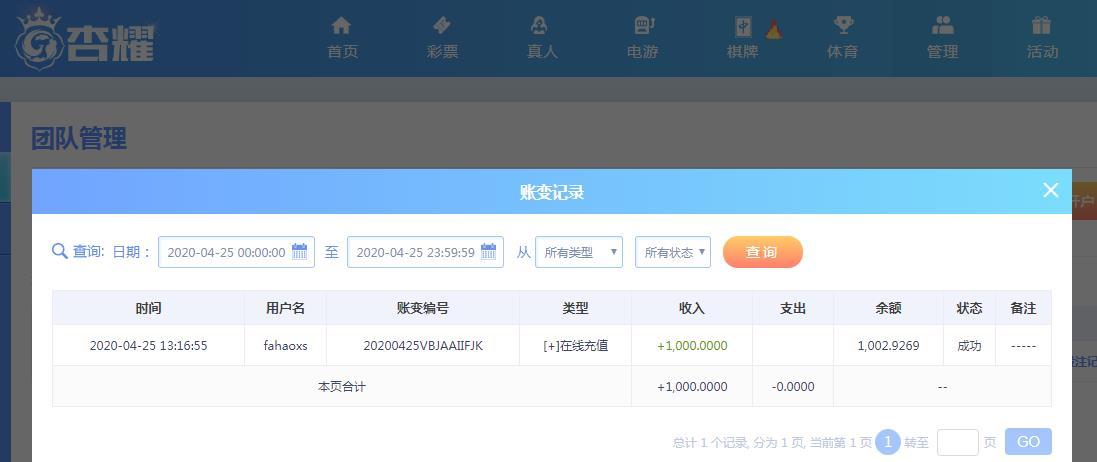Click timestamp 2020-04-25 13:16:55

coord(148,346)
